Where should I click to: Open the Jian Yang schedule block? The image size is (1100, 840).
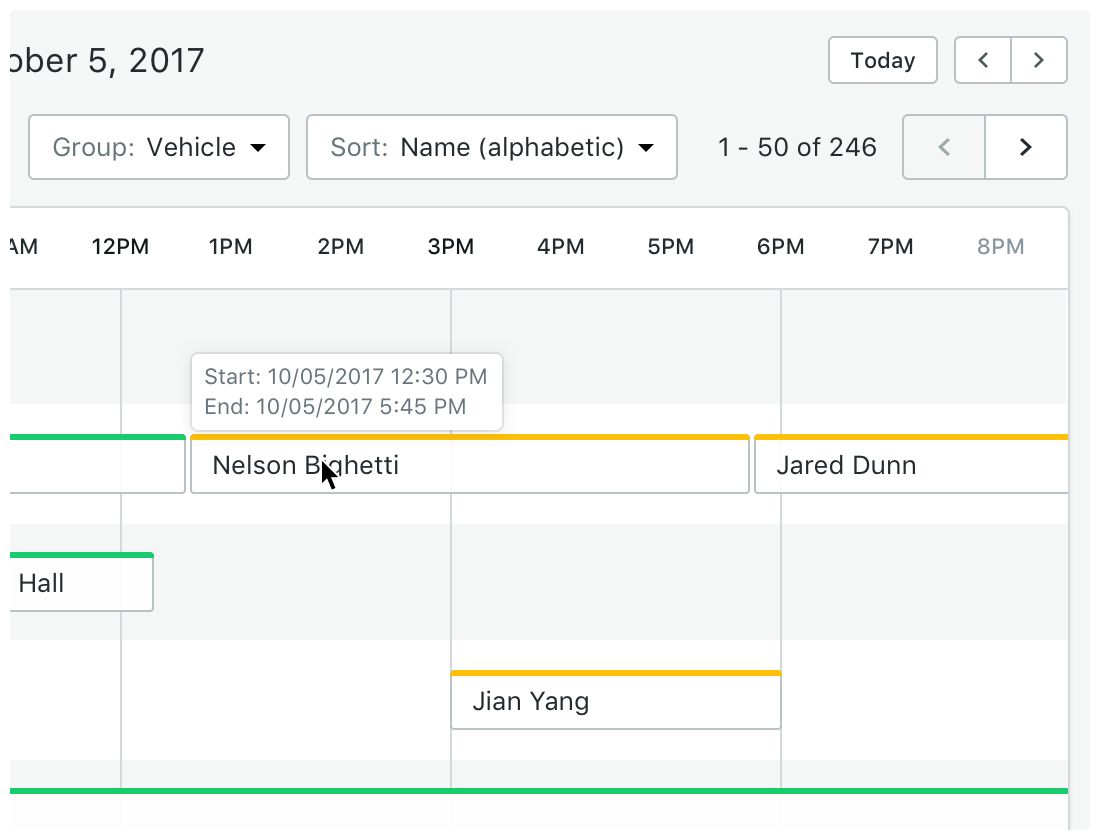[615, 701]
